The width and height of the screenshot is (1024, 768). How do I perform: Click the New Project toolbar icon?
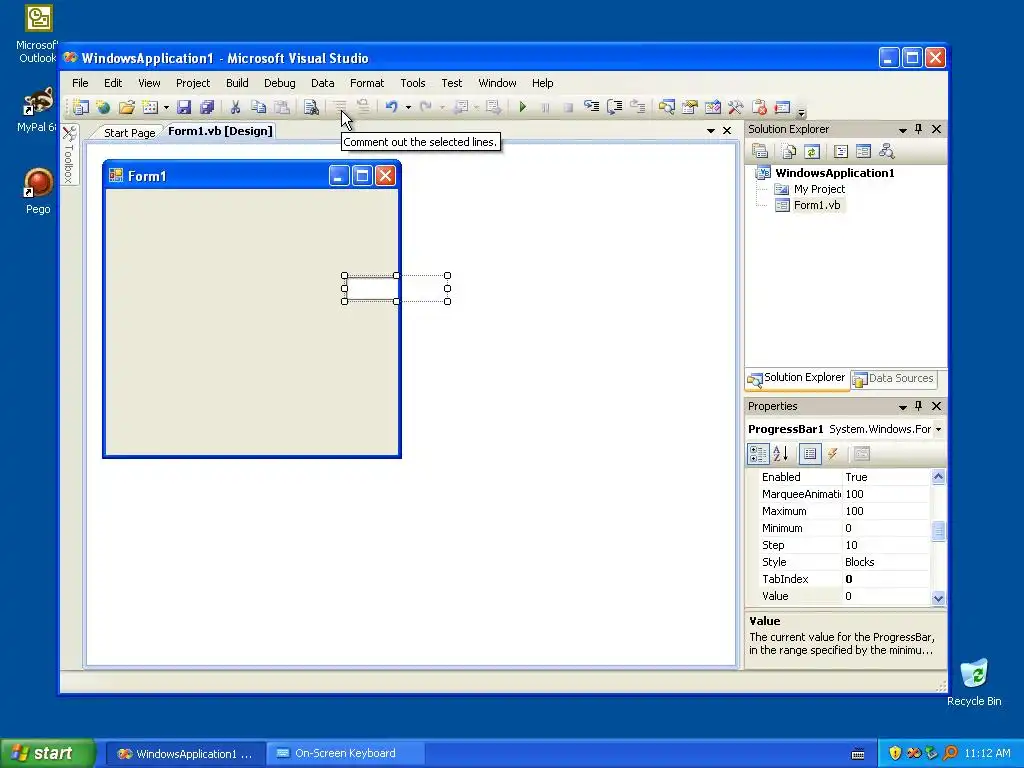click(x=81, y=107)
